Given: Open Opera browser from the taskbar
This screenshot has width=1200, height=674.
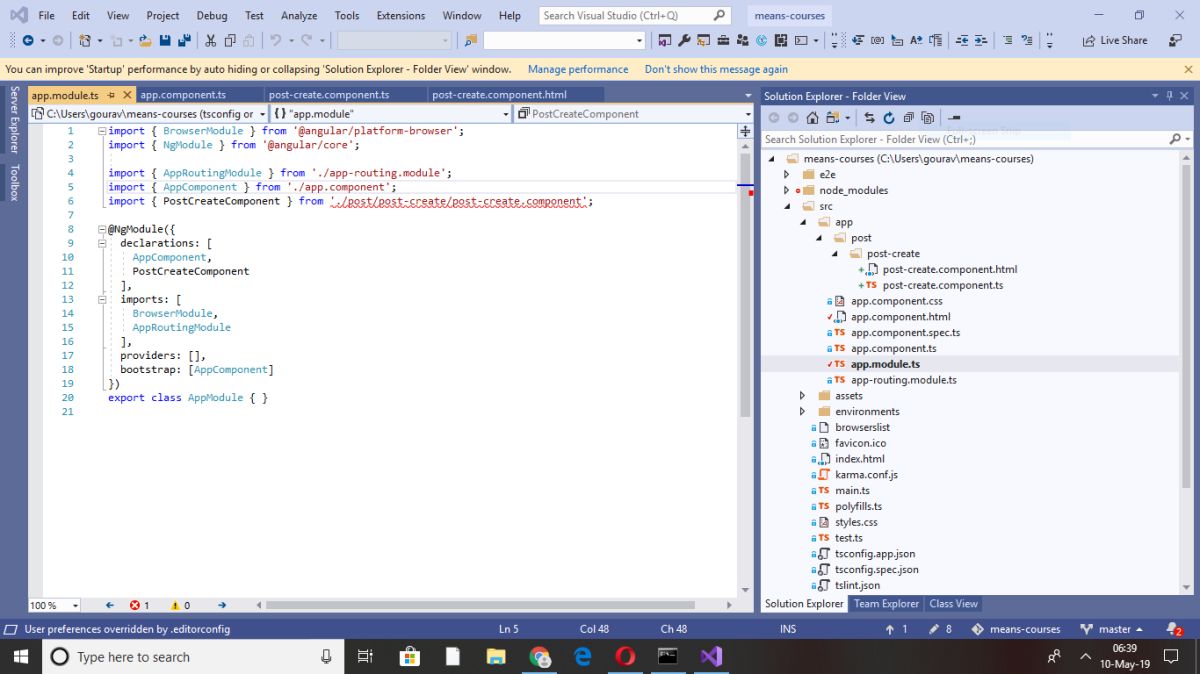Looking at the screenshot, I should click(x=625, y=656).
